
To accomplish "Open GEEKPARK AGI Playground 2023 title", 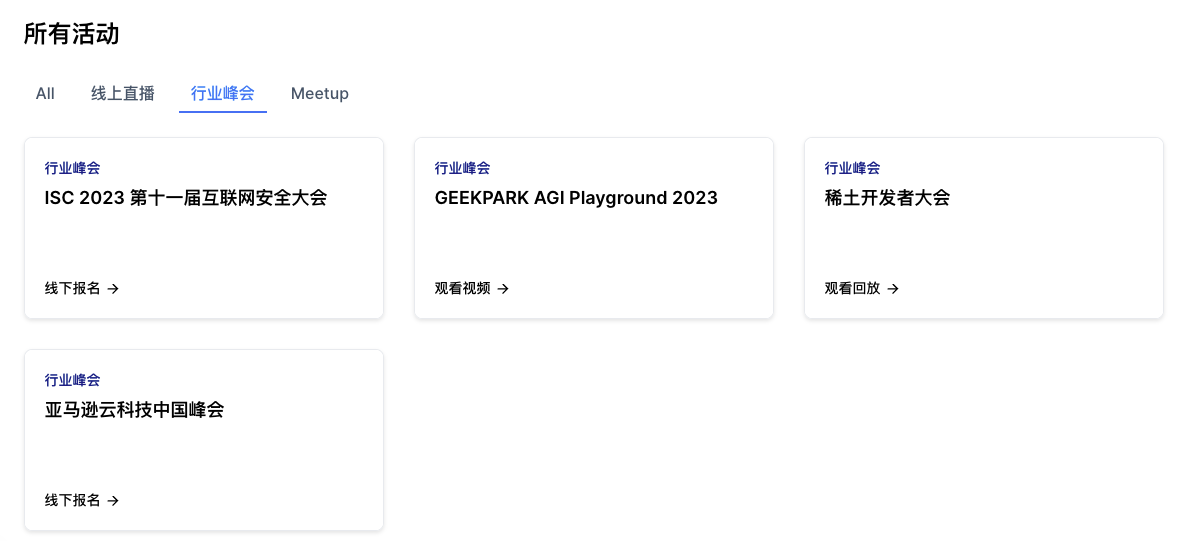I will point(576,198).
